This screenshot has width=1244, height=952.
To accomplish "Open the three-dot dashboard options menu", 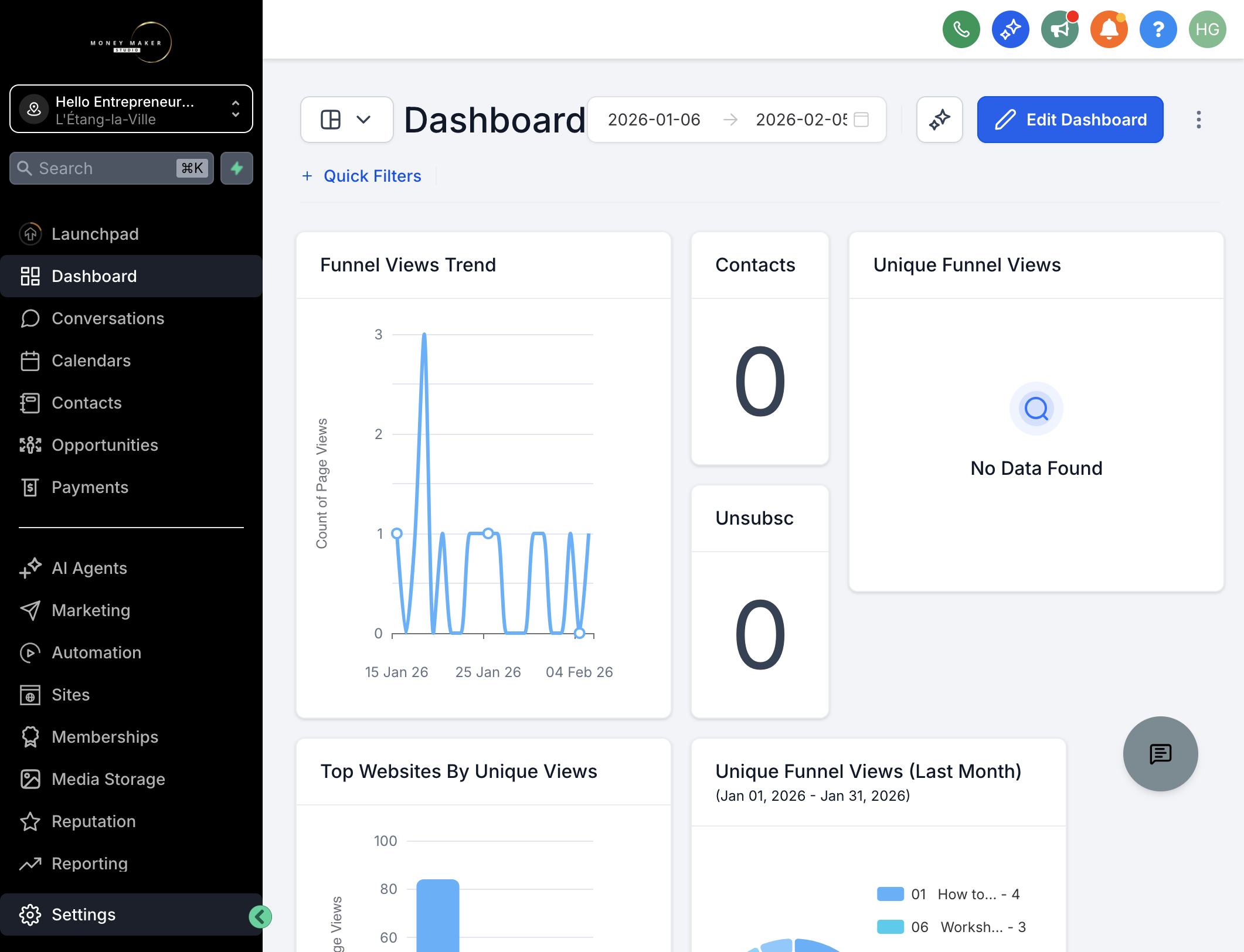I will coord(1198,120).
